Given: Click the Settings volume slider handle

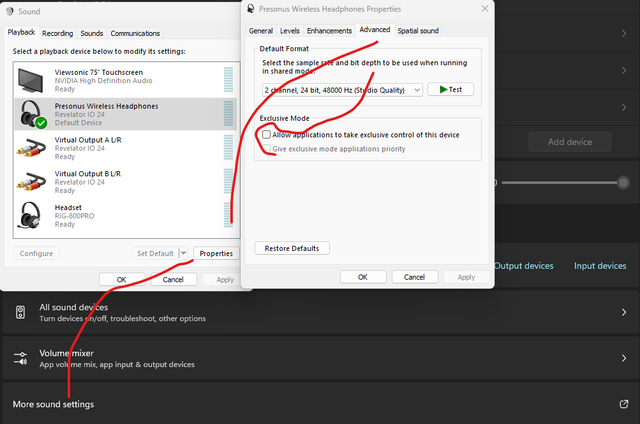Looking at the screenshot, I should click(x=623, y=182).
